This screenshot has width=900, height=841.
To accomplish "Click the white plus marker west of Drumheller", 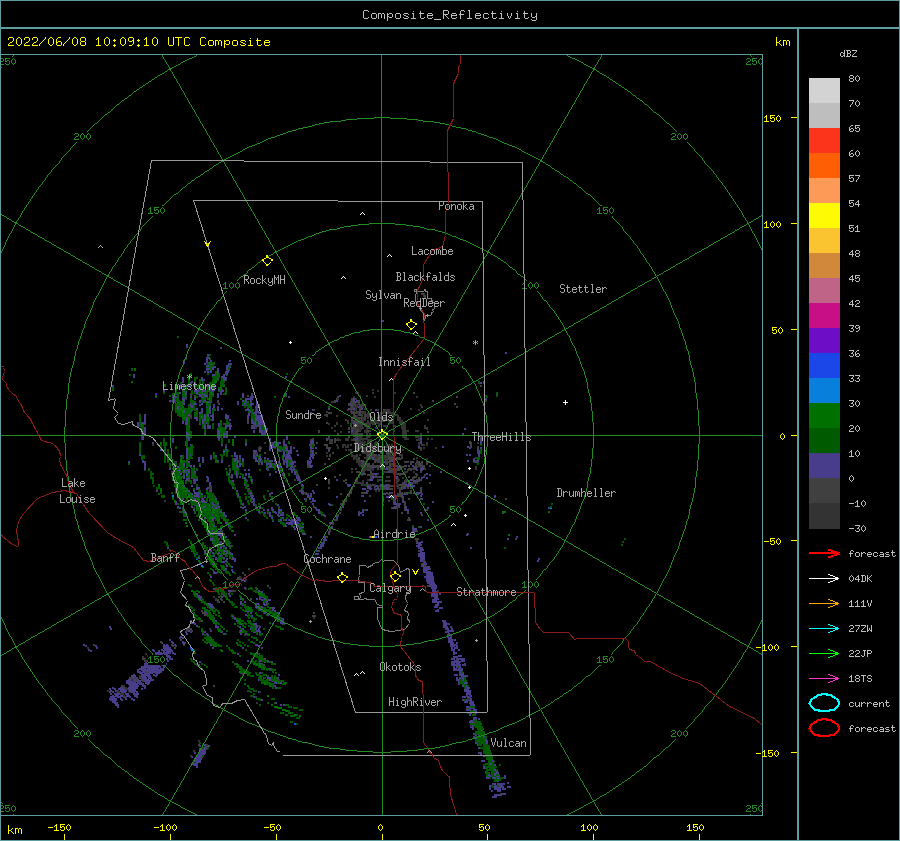I will (565, 402).
